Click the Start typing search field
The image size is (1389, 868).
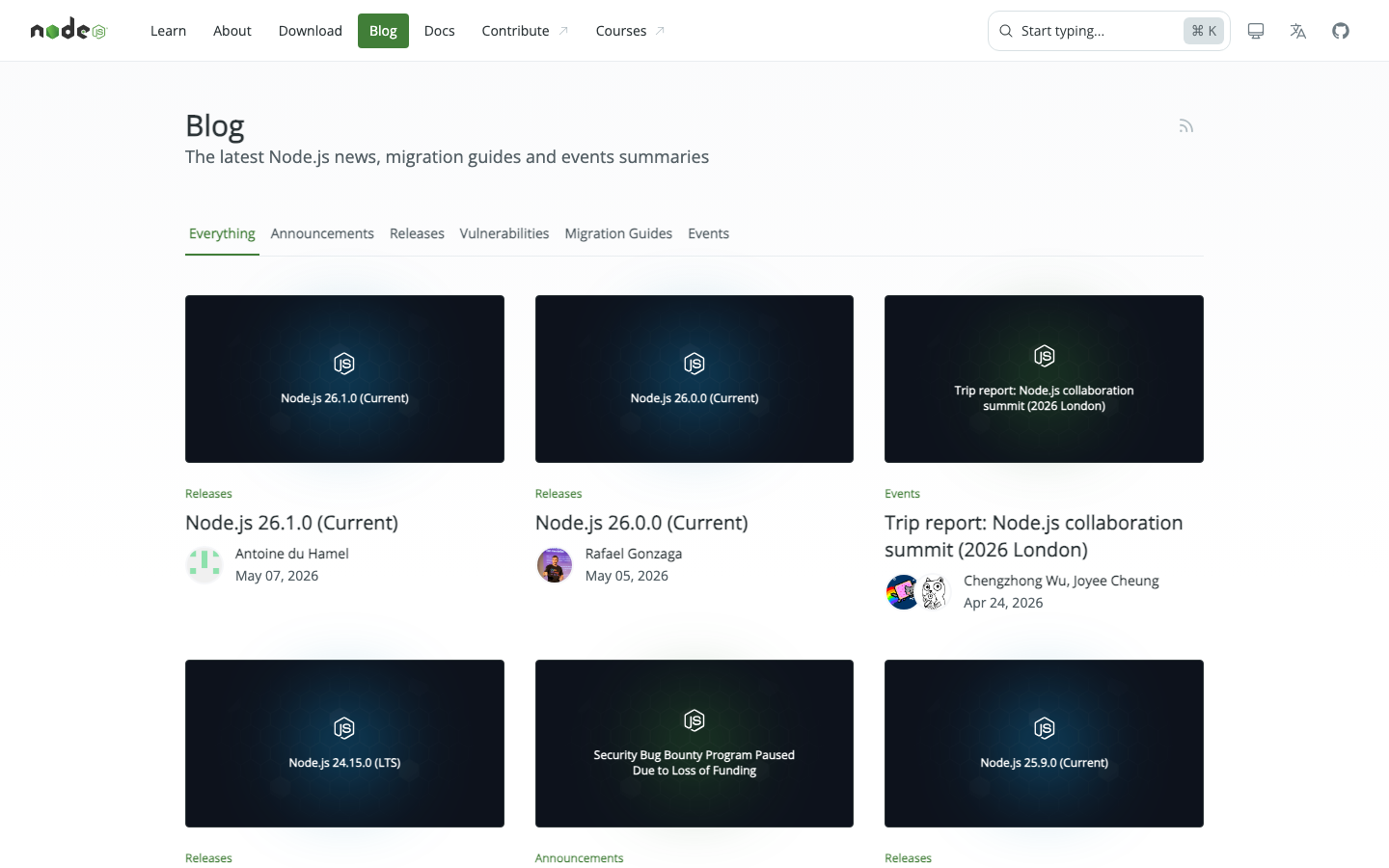click(x=1109, y=31)
